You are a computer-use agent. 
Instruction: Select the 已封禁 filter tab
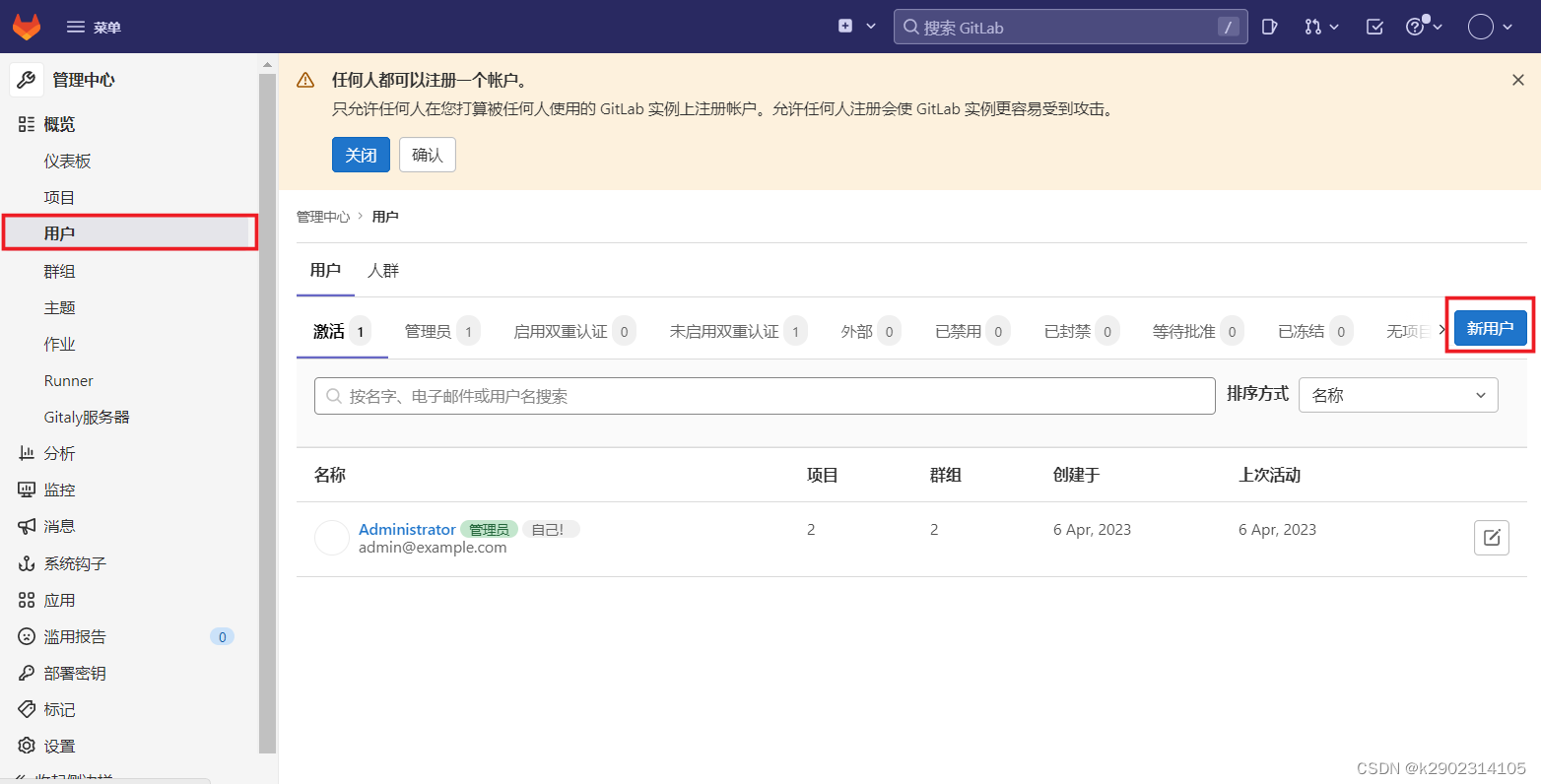point(1082,332)
